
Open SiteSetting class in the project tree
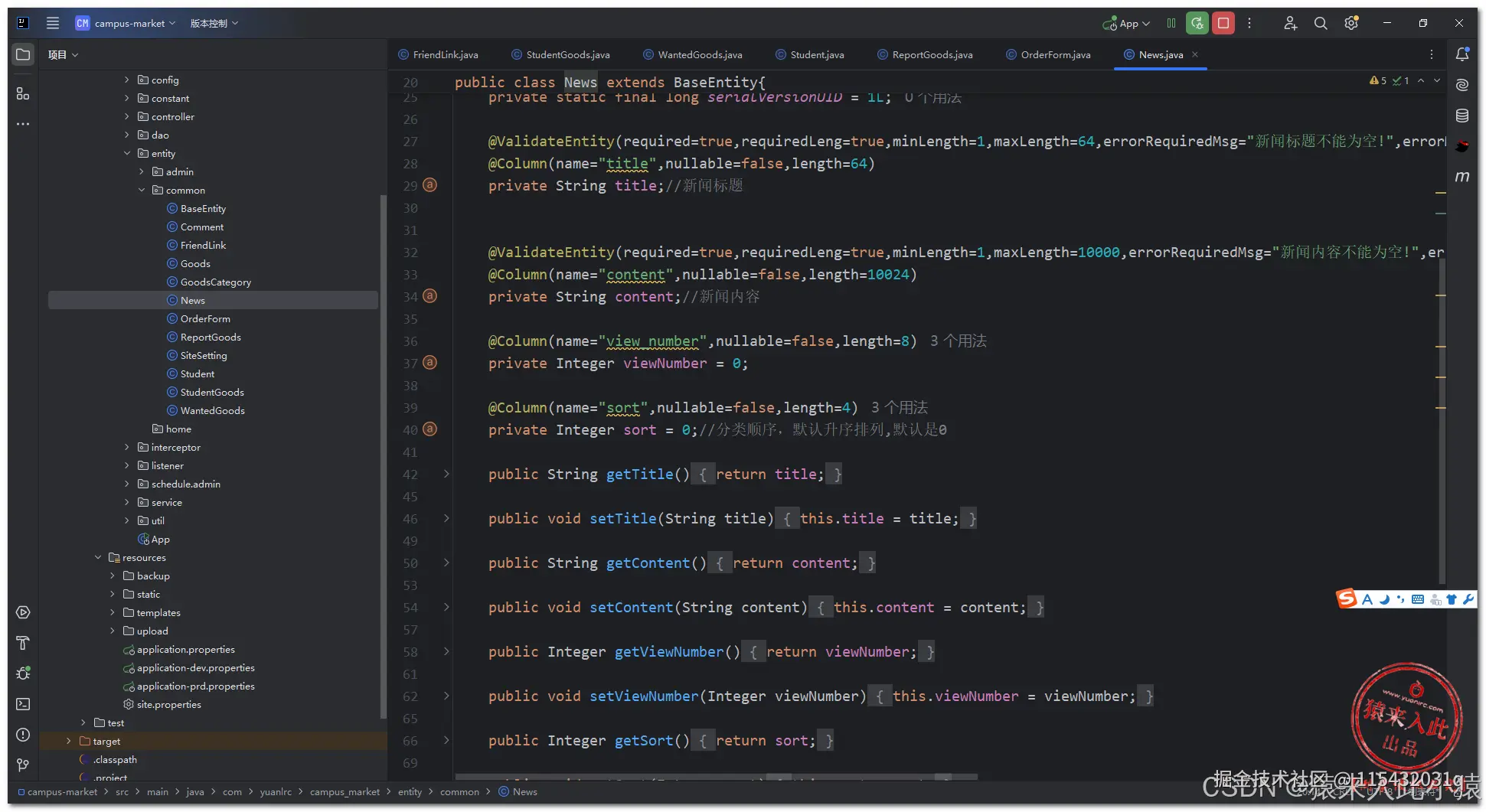point(204,355)
